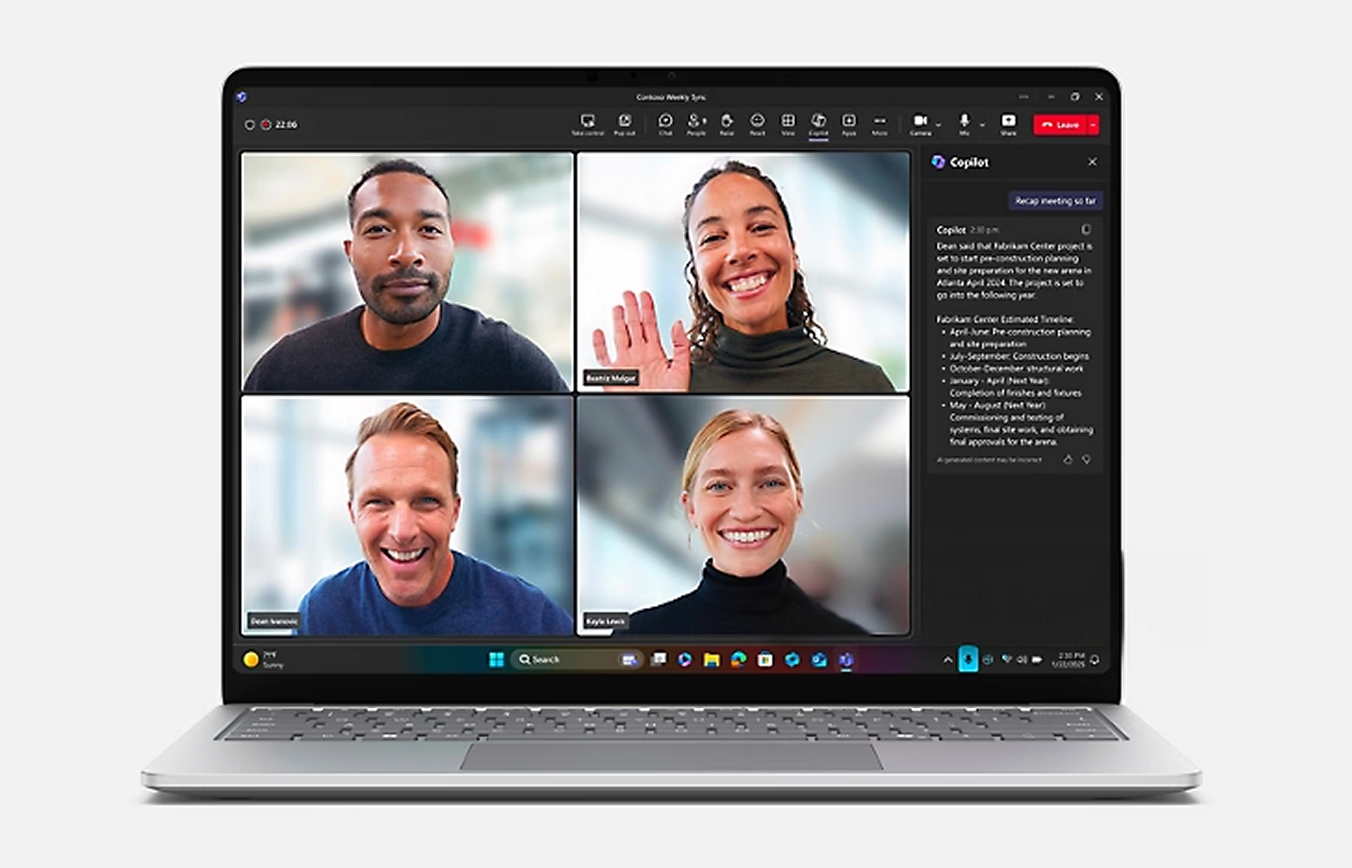Toggle the Copilot panel from the toolbar

tap(818, 124)
